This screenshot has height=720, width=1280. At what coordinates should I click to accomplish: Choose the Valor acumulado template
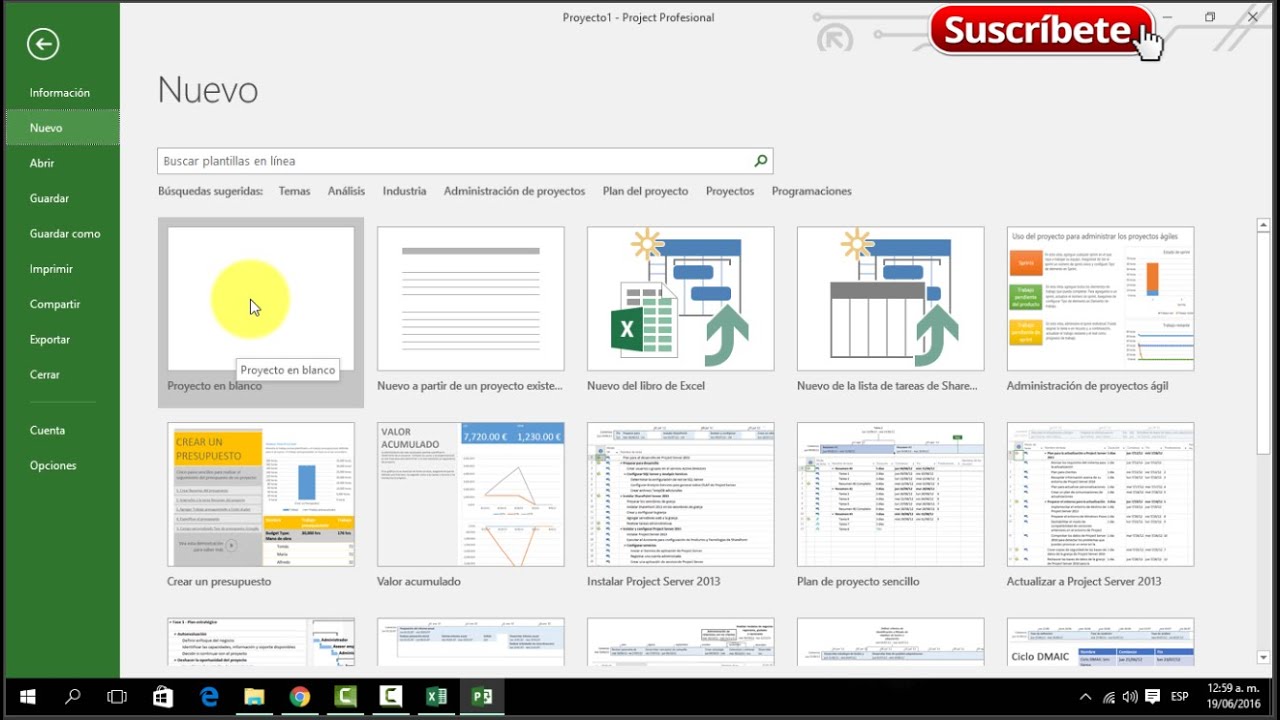[x=470, y=507]
